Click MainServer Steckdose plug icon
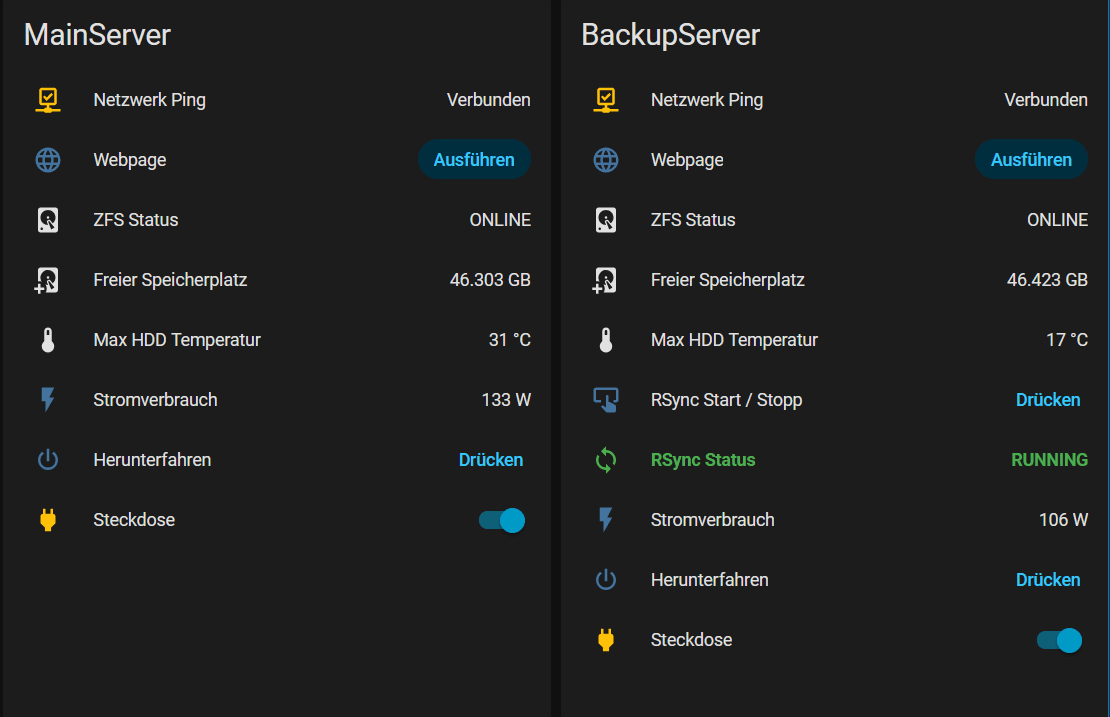 click(48, 520)
